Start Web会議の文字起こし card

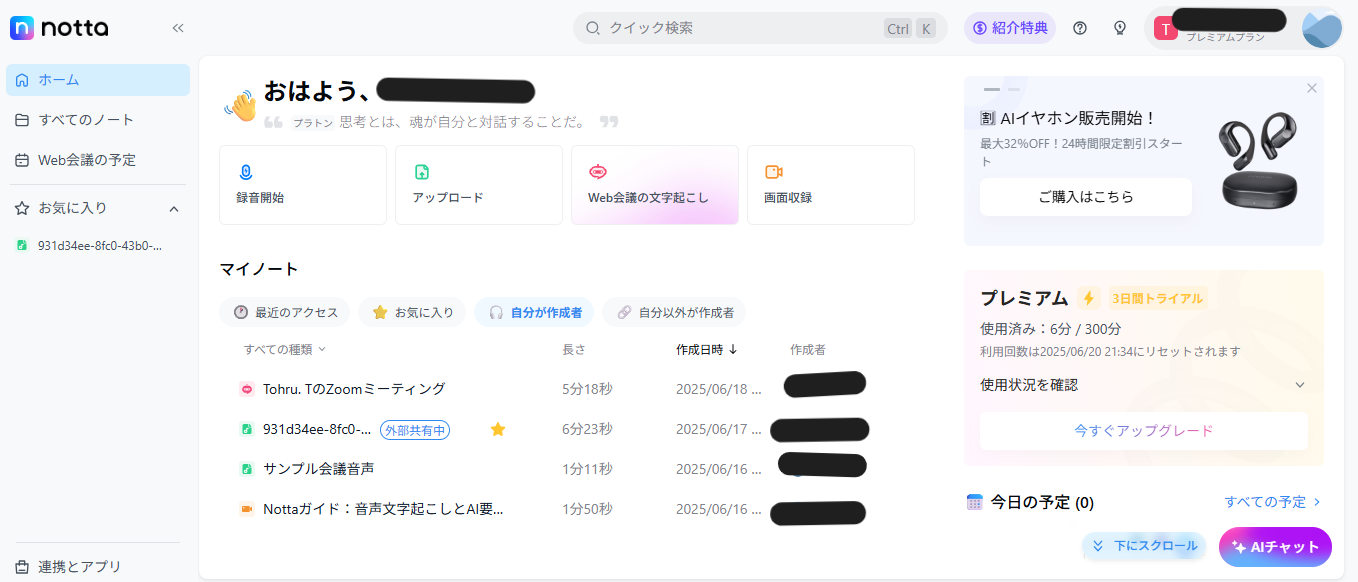(x=654, y=185)
